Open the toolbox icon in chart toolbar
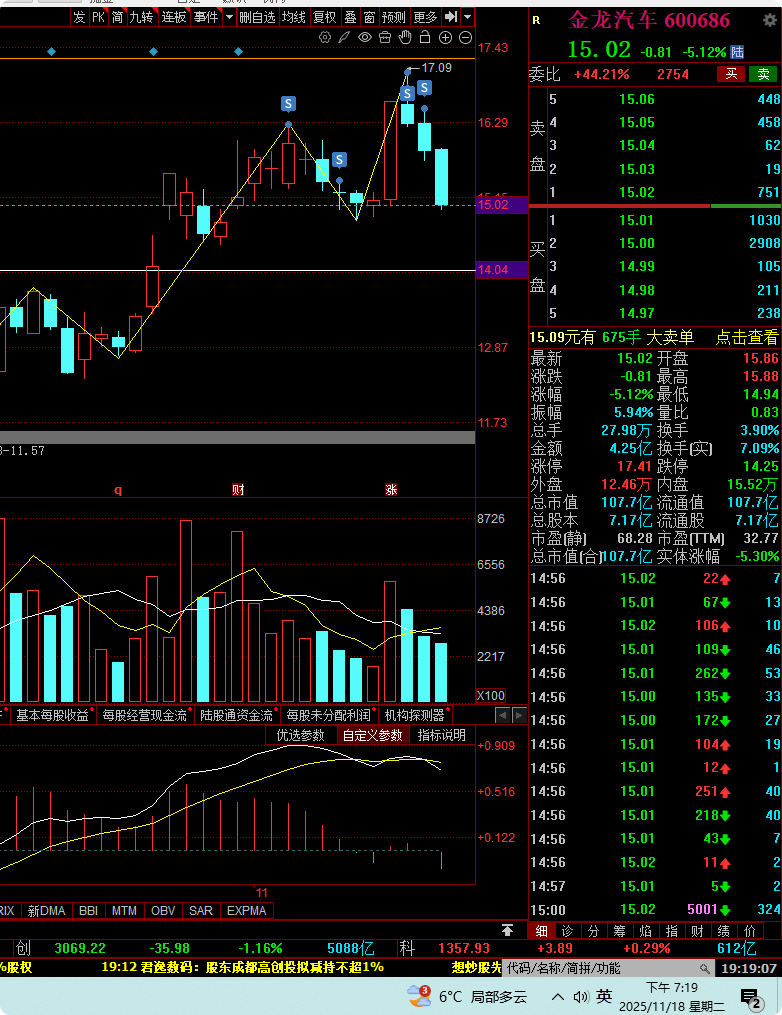Viewport: 782px width, 1015px height. tap(385, 38)
